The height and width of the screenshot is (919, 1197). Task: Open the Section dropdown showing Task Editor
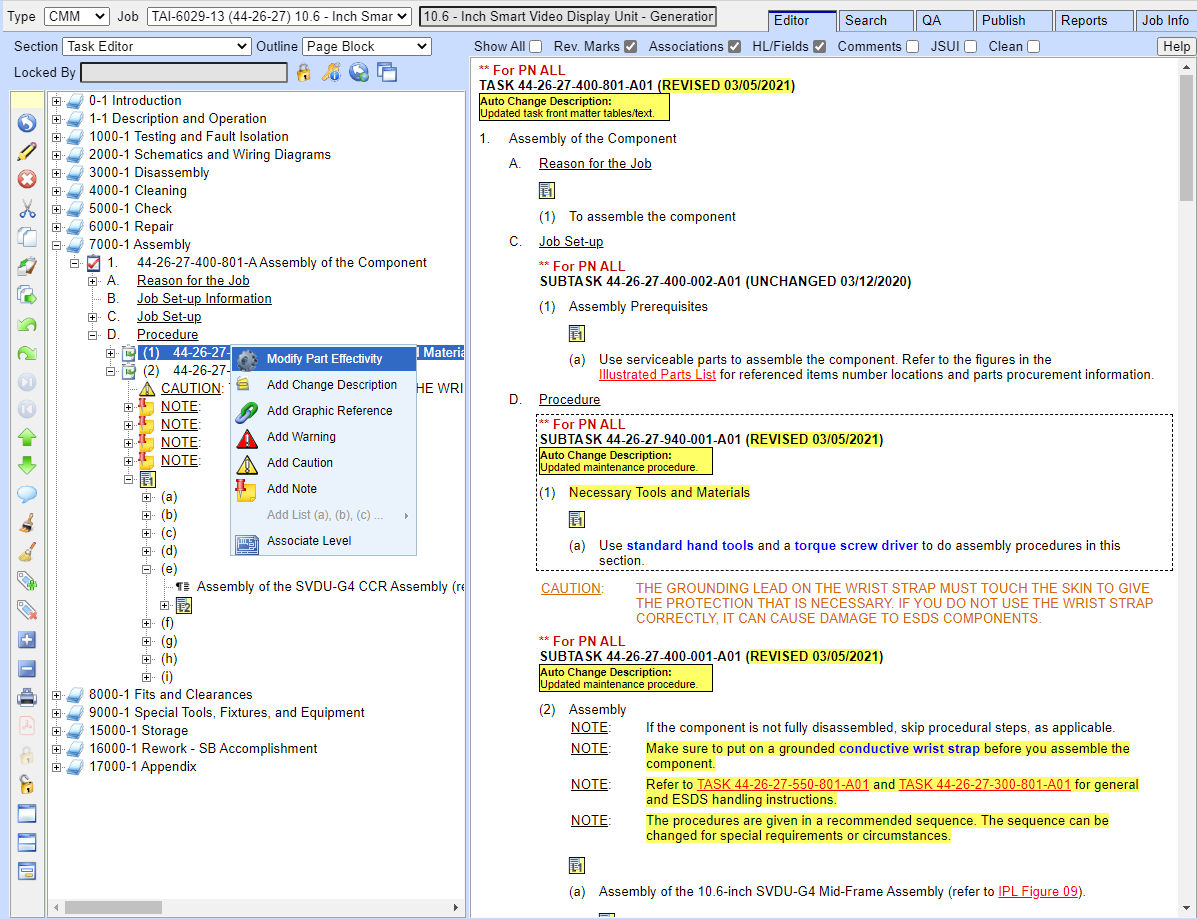click(156, 47)
